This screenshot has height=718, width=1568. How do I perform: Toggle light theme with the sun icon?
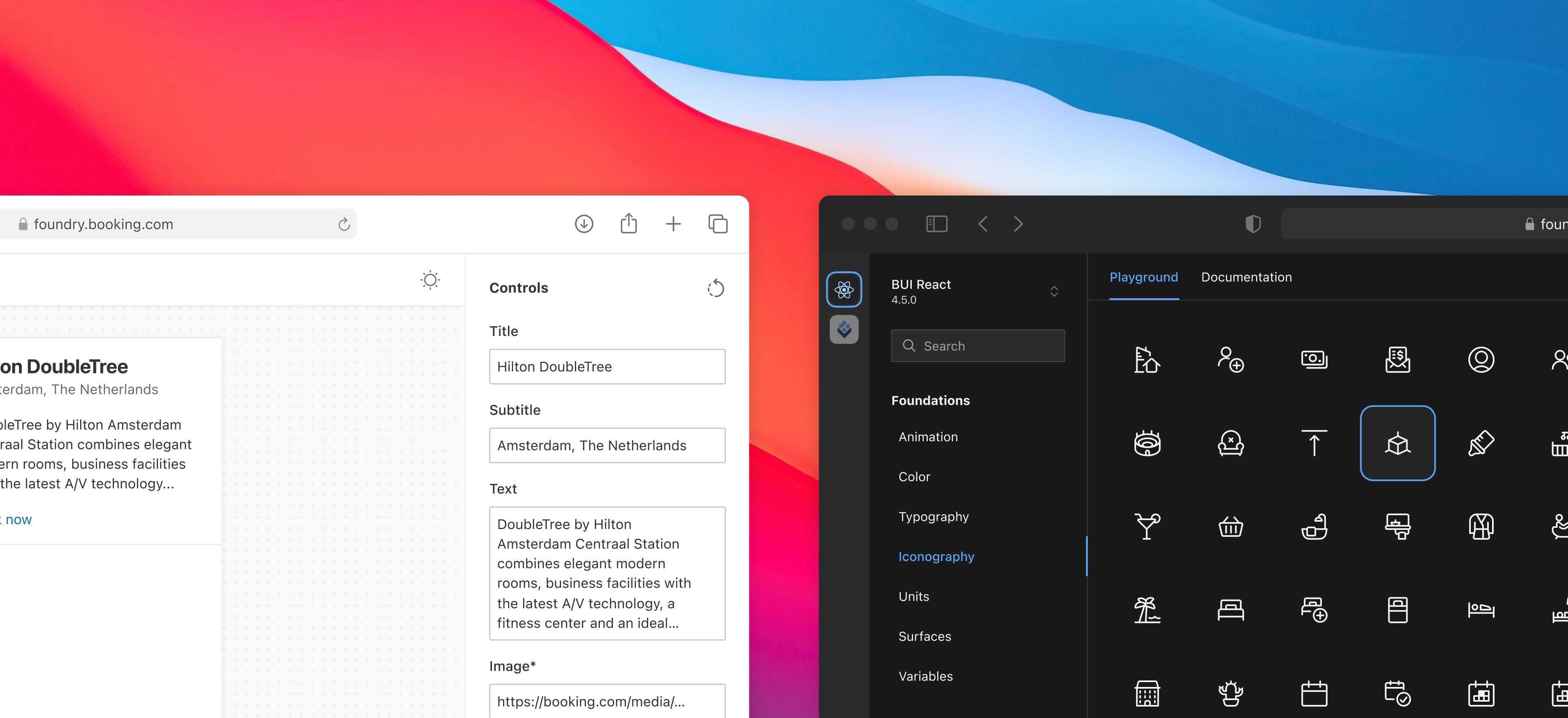pos(430,280)
